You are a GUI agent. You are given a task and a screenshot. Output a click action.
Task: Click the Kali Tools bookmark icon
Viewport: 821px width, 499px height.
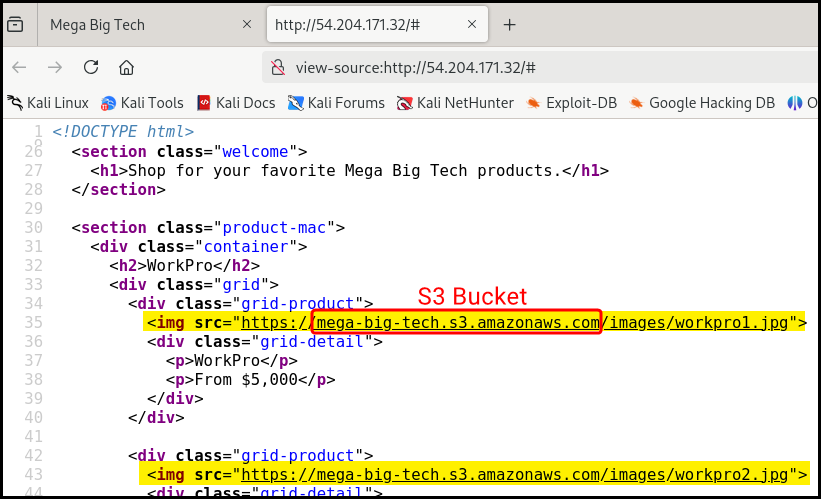[x=108, y=103]
